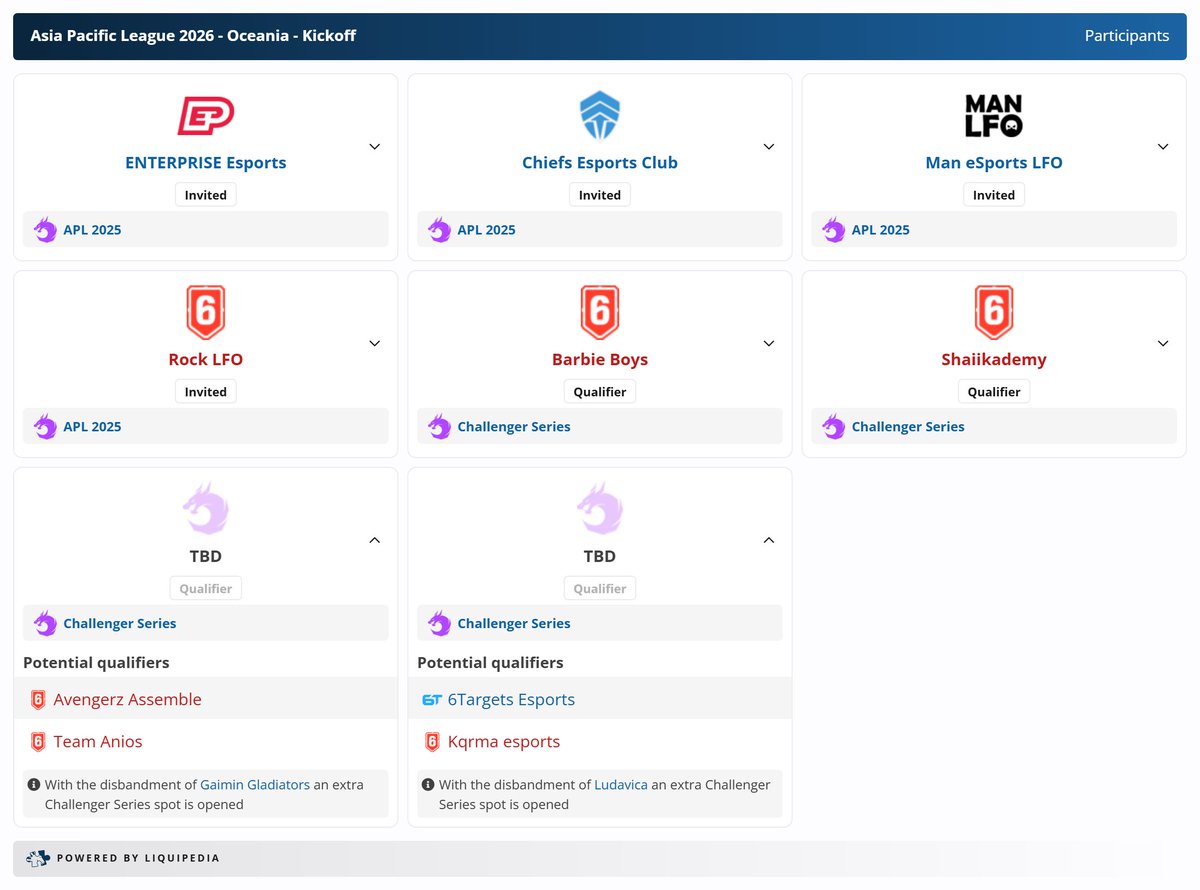The height and width of the screenshot is (890, 1200).
Task: Open APL 2025 link in Chiefs Esports Club card
Action: pyautogui.click(x=486, y=230)
